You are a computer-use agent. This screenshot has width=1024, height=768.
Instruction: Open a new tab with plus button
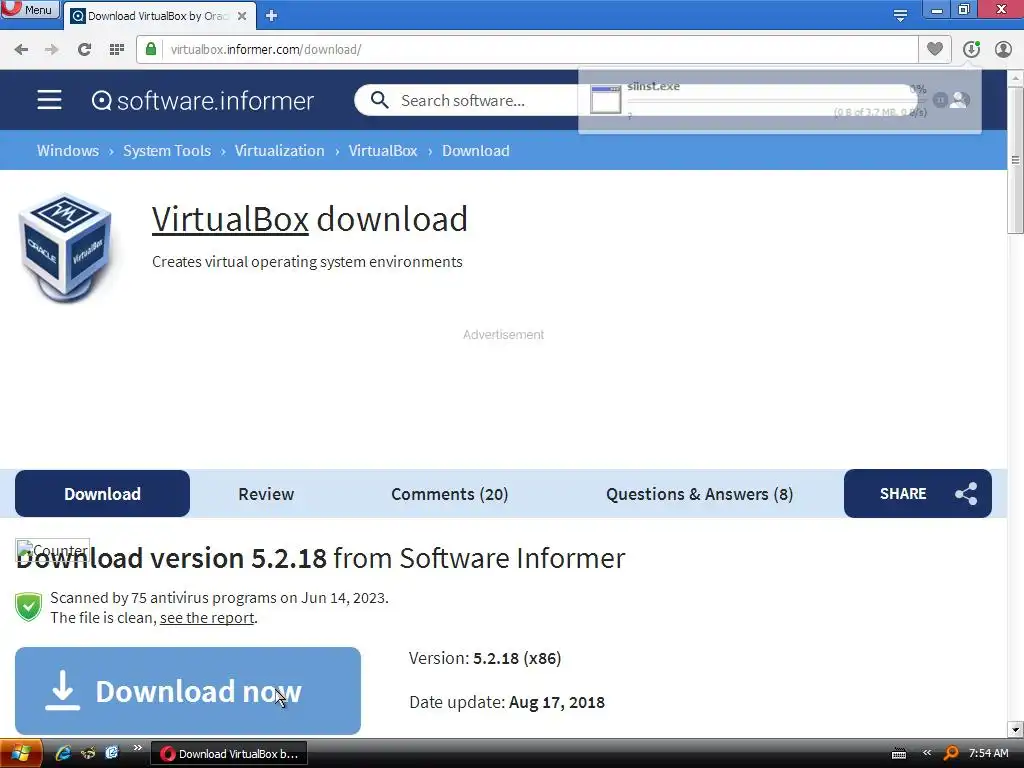272,16
